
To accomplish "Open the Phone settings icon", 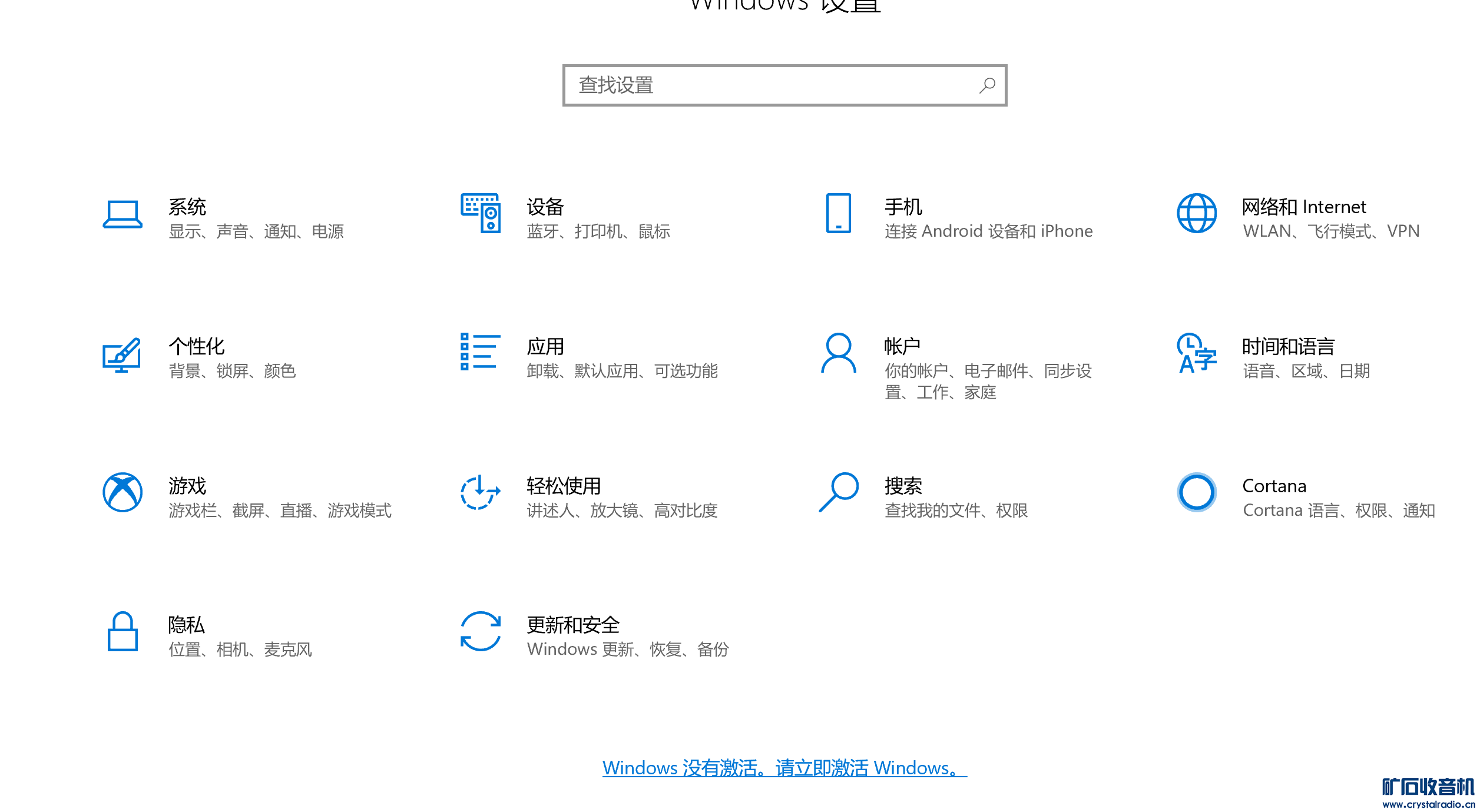I will 838,213.
